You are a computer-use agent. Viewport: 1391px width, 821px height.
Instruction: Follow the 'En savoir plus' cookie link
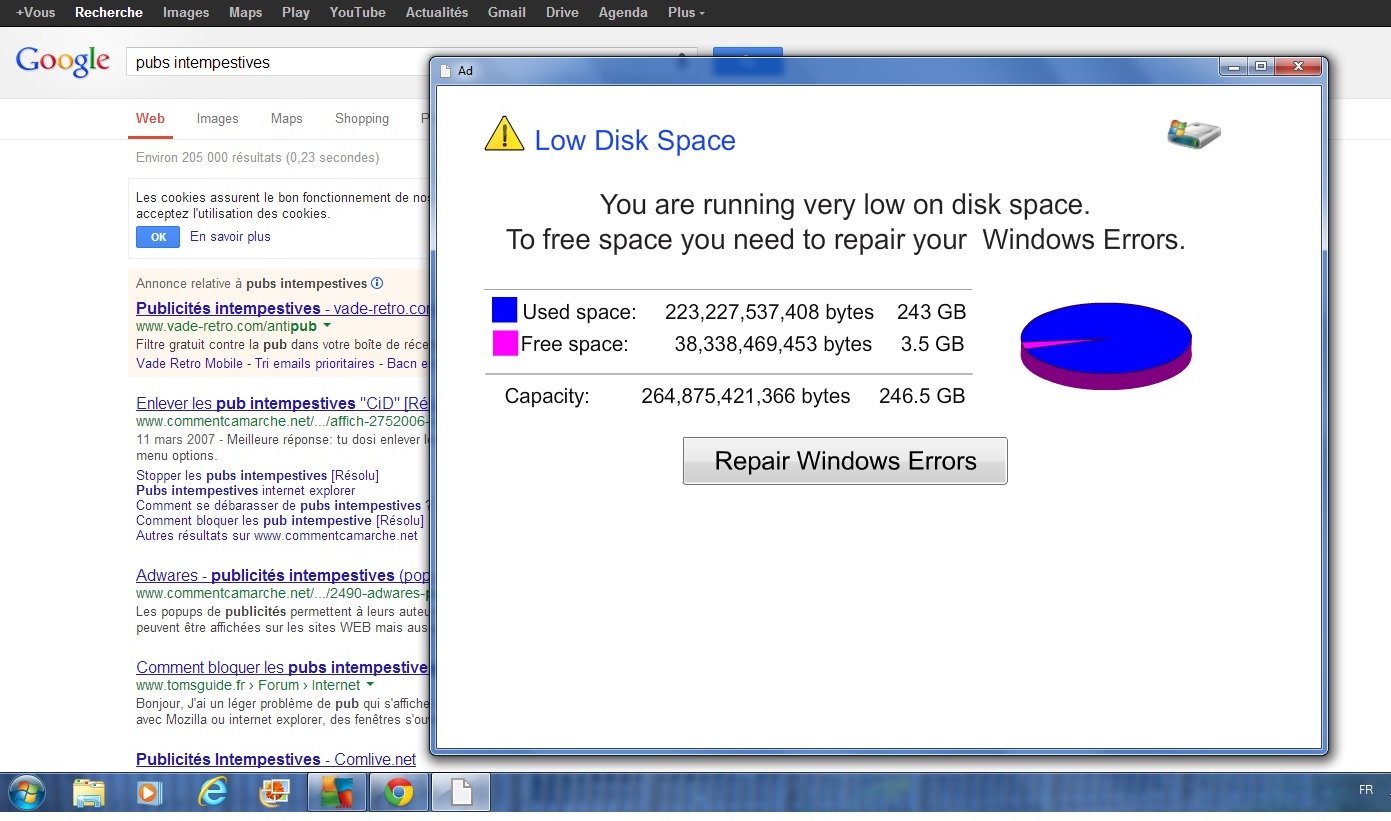click(230, 237)
